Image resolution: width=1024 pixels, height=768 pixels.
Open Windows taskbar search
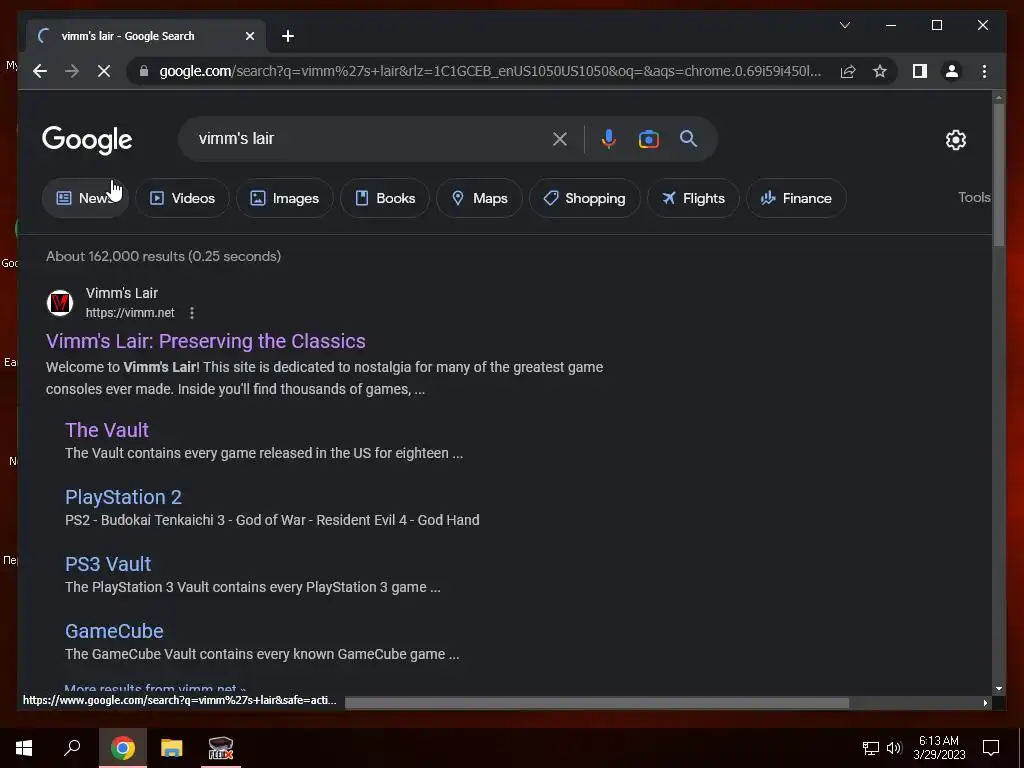[72, 748]
